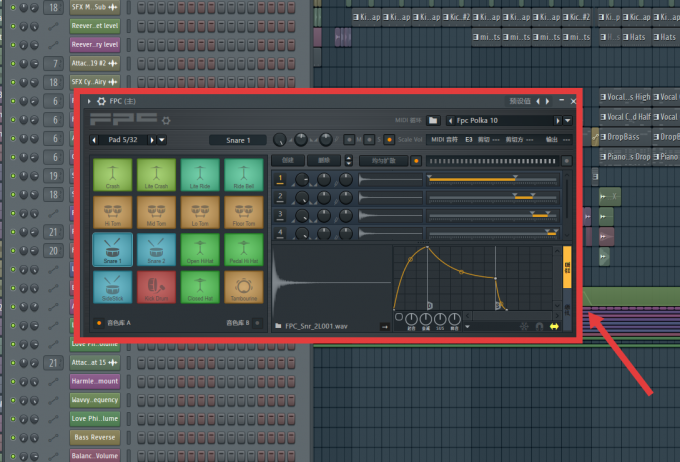Select layer 2 in the layer list

tap(281, 198)
